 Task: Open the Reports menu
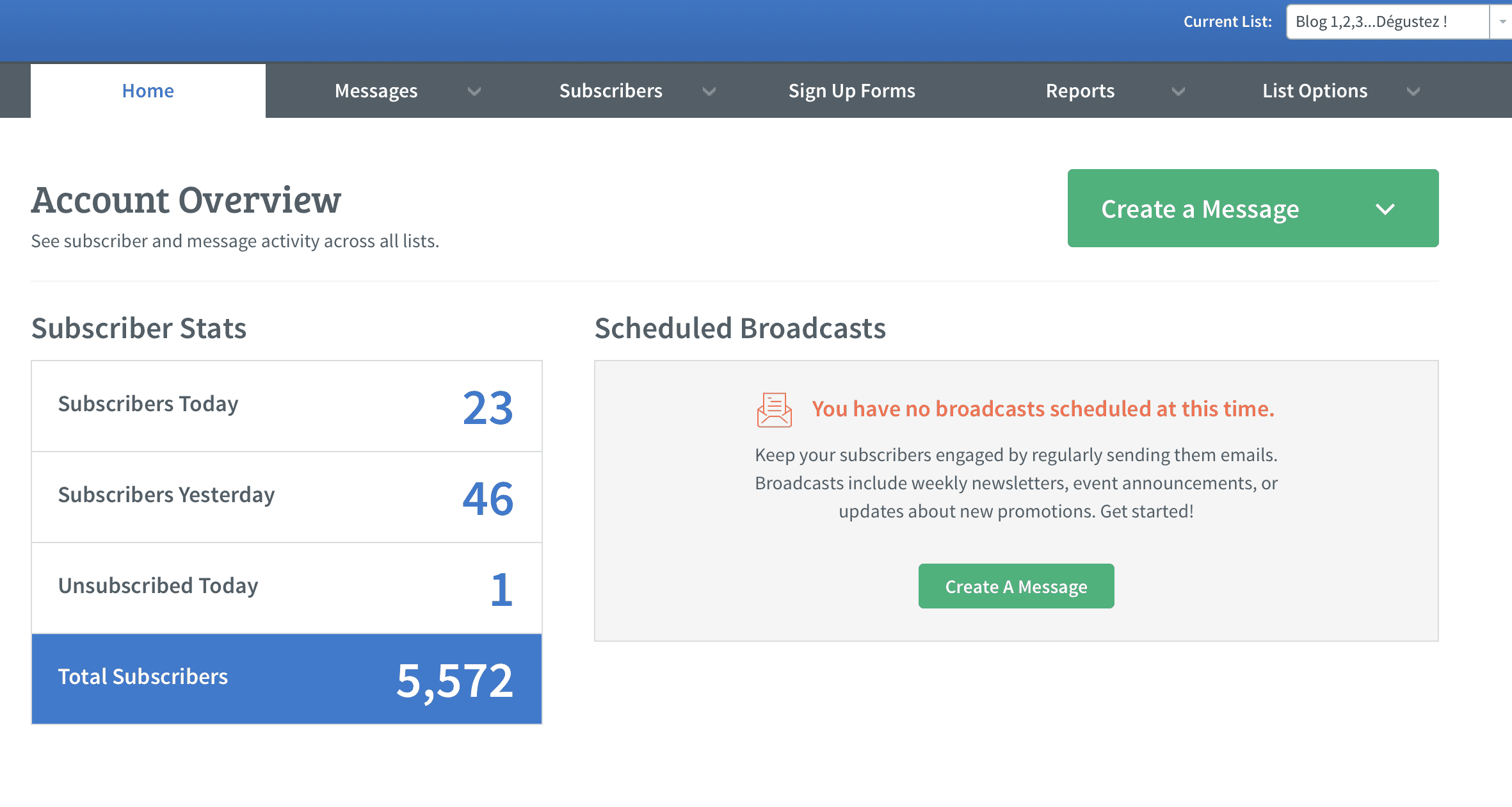(1080, 91)
